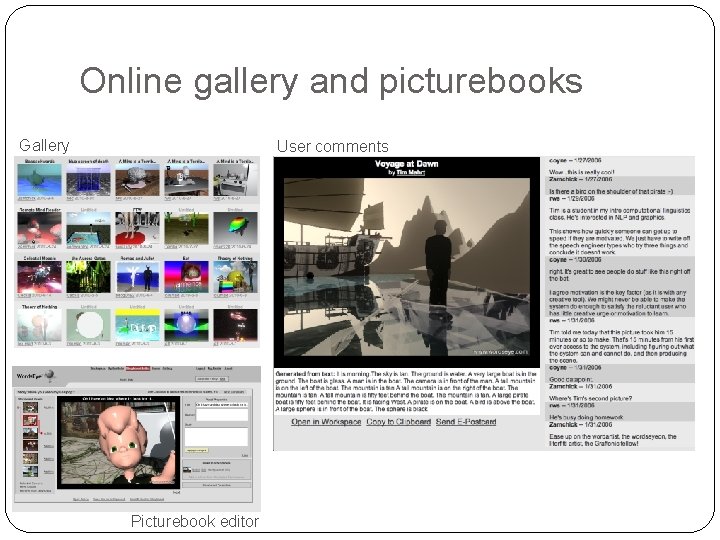The image size is (720, 540).
Task: Select the red-outlined storyboard panel thumbnail
Action: click(30, 421)
